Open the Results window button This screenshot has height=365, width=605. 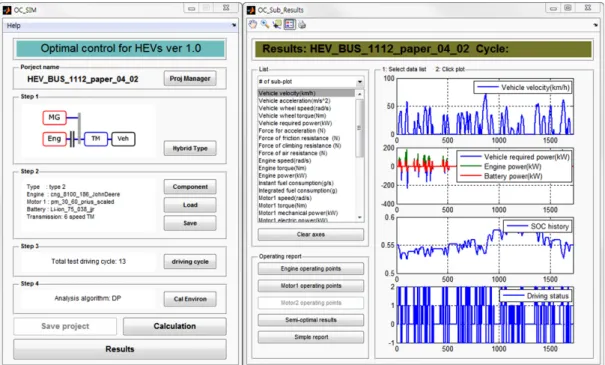[120, 349]
